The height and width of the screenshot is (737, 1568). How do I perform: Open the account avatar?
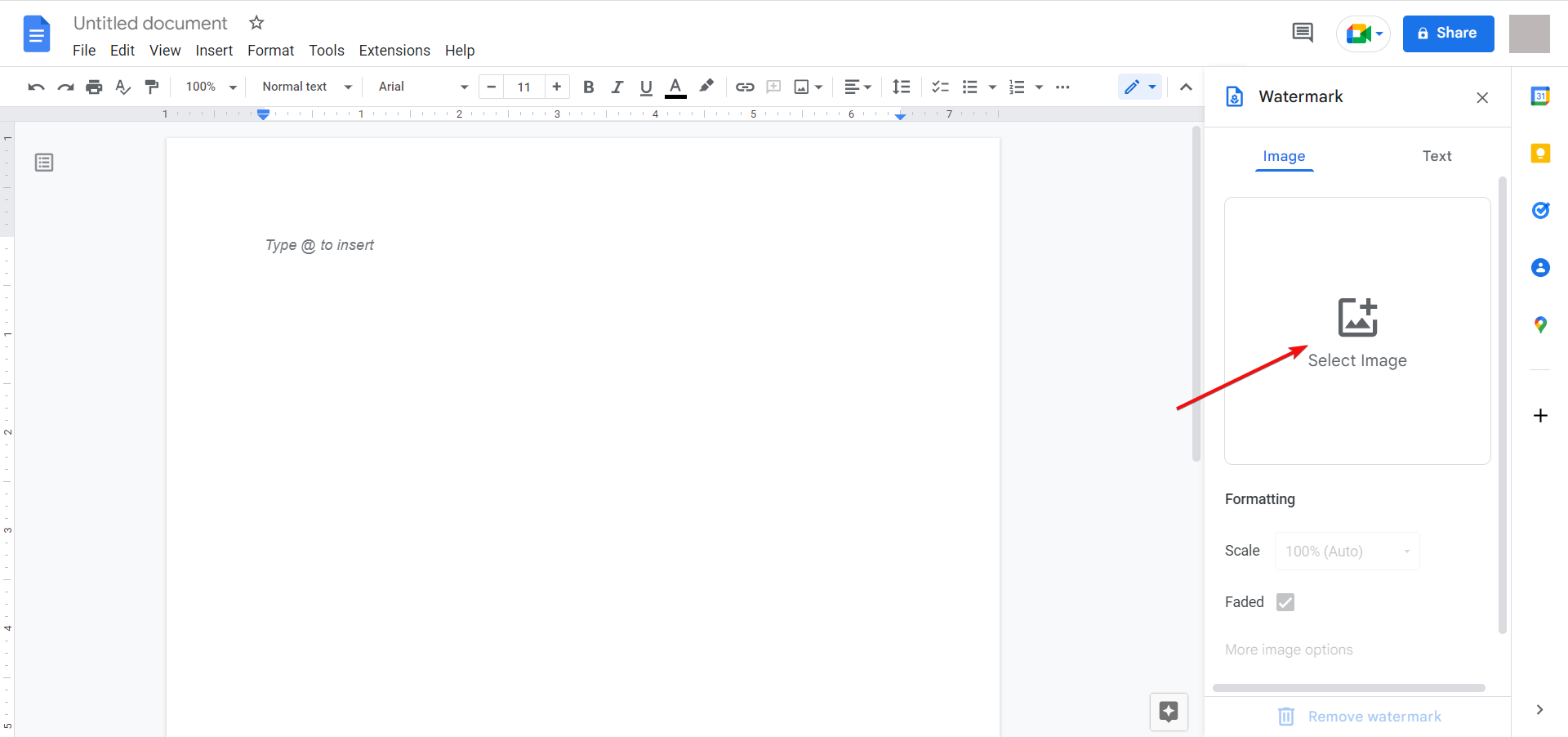[1529, 33]
